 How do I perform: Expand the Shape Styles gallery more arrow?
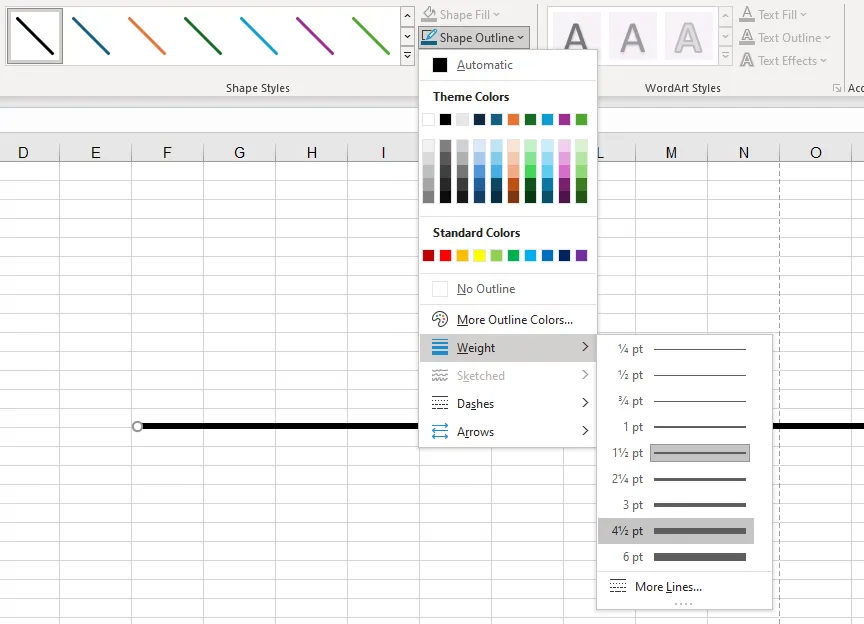coord(407,57)
